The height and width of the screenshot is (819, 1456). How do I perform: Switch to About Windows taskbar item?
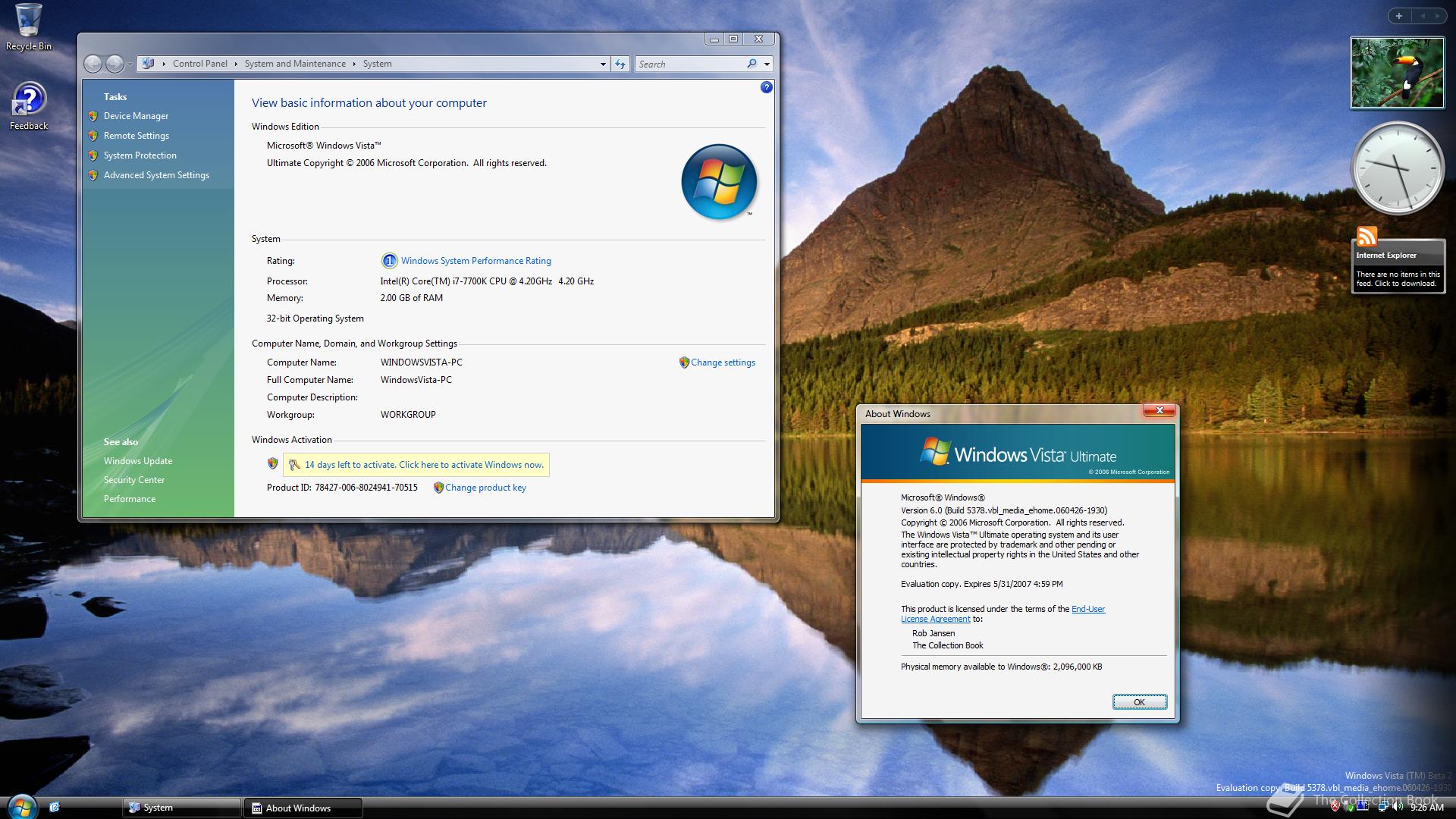coord(302,808)
